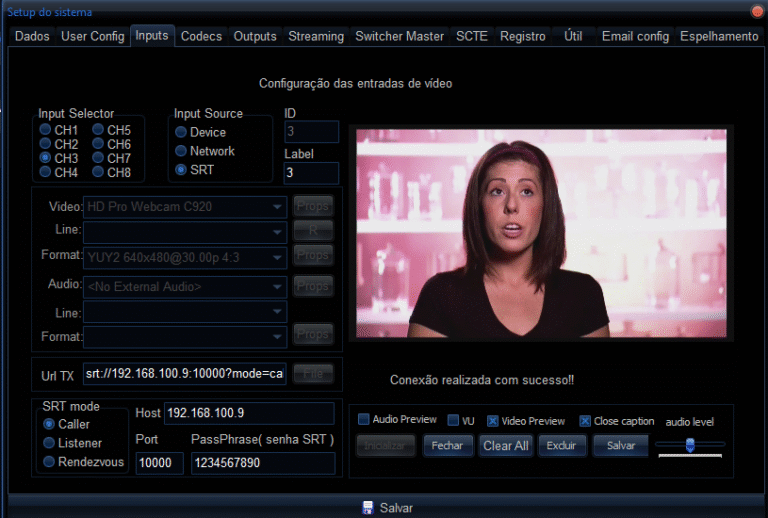Open the Switcher Master tab
The height and width of the screenshot is (518, 768).
399,36
